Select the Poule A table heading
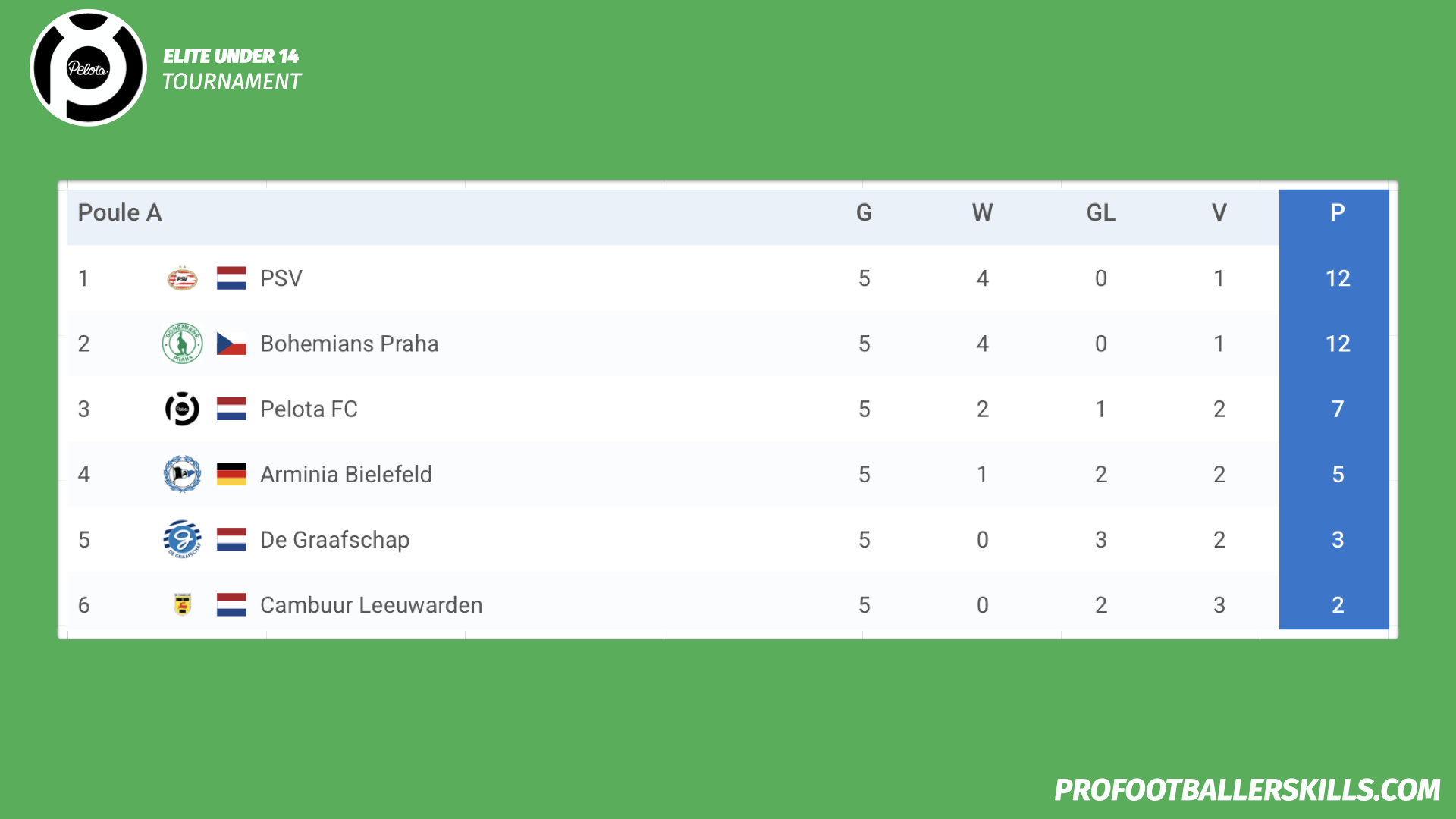 120,212
